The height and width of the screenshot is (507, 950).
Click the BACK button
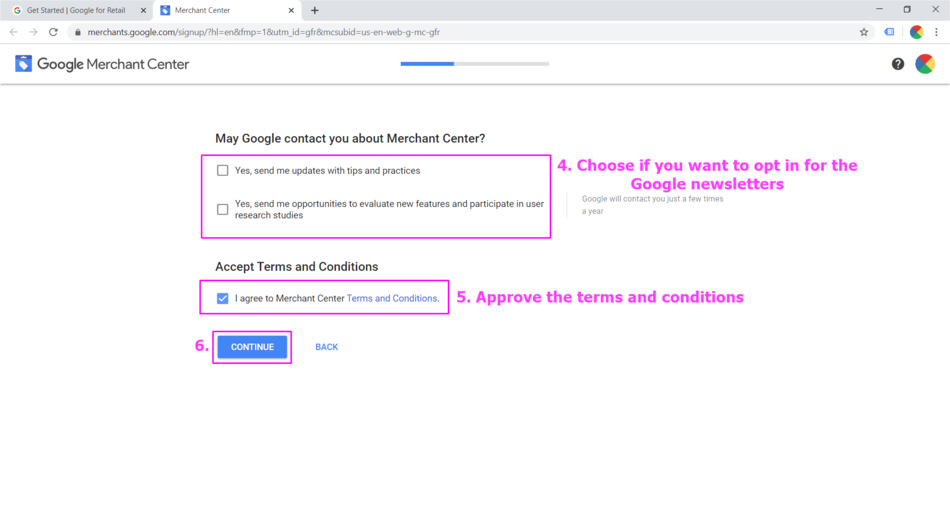326,347
